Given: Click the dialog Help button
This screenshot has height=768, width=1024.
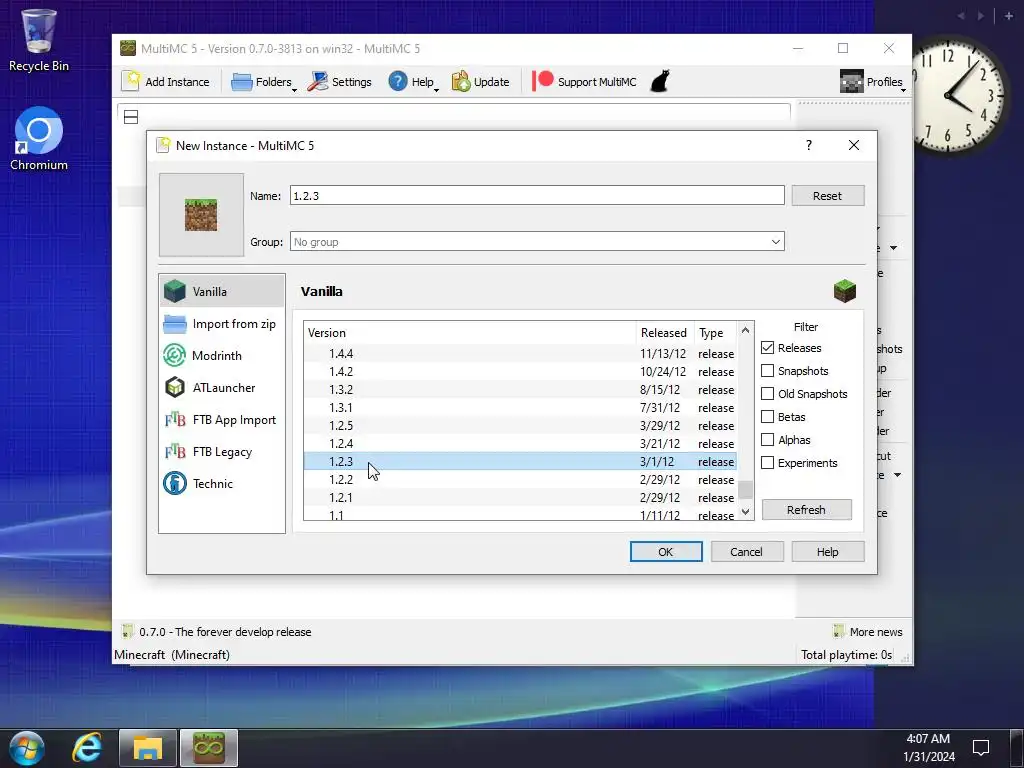Looking at the screenshot, I should click(x=827, y=552).
